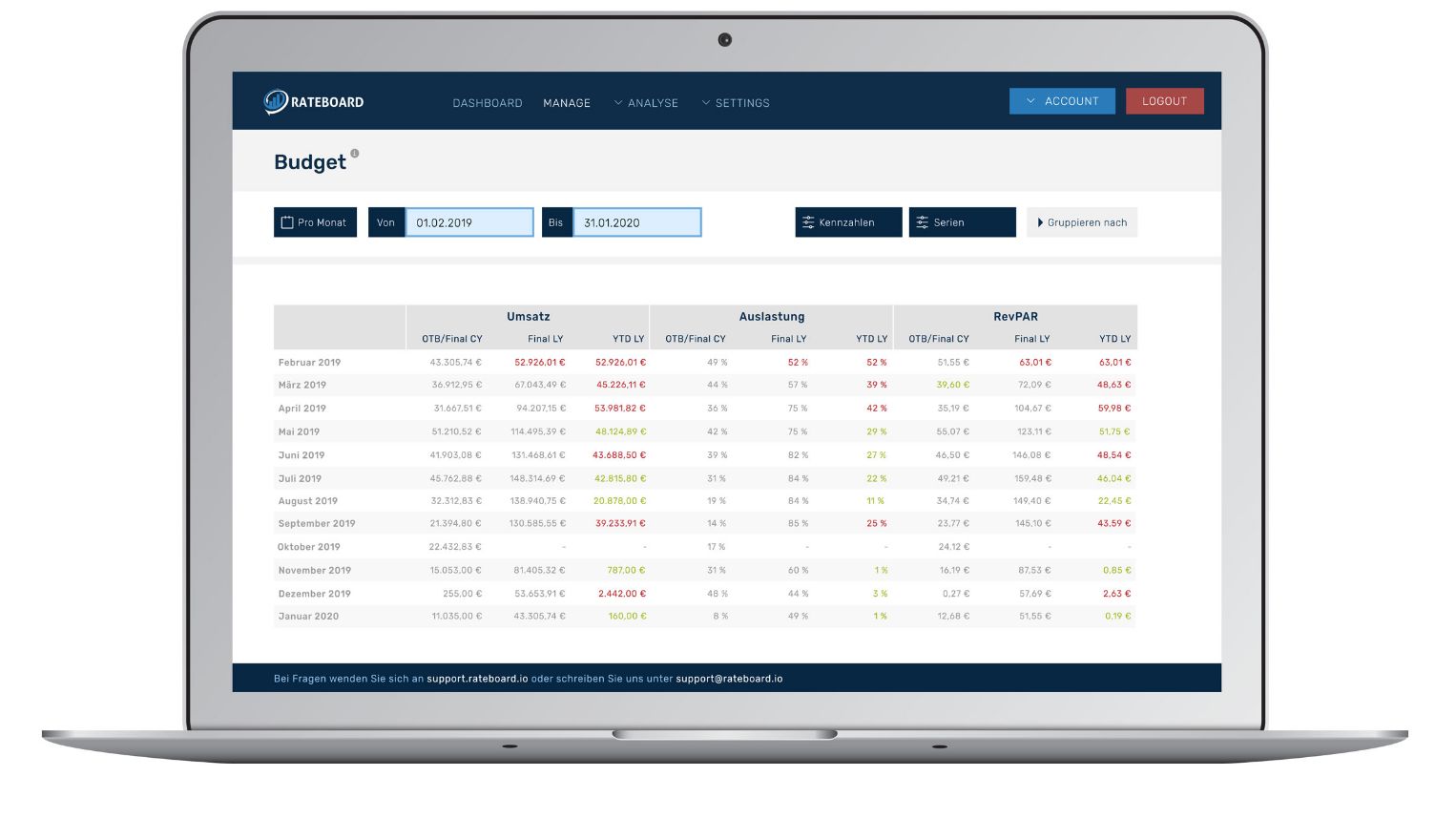The height and width of the screenshot is (819, 1456).
Task: Expand the Gruppieren nach option
Action: [x=1082, y=222]
